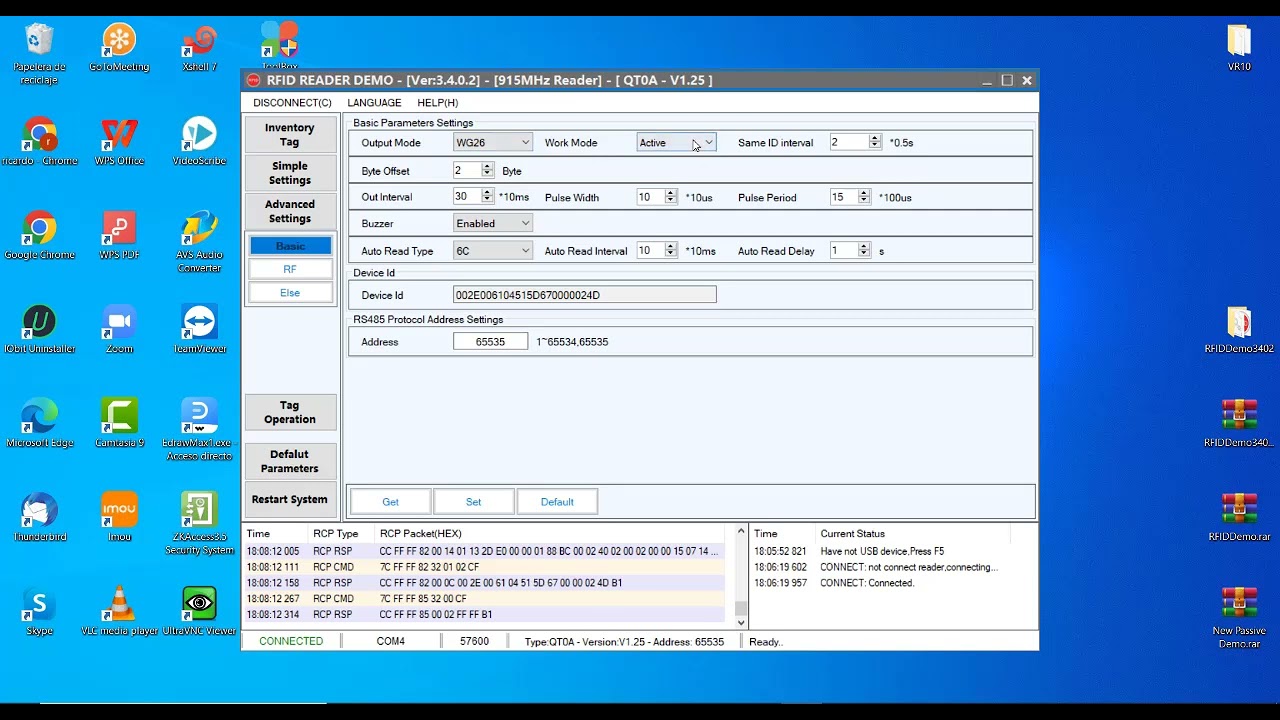
Task: Open the Google Chrome desktop icon
Action: [40, 235]
